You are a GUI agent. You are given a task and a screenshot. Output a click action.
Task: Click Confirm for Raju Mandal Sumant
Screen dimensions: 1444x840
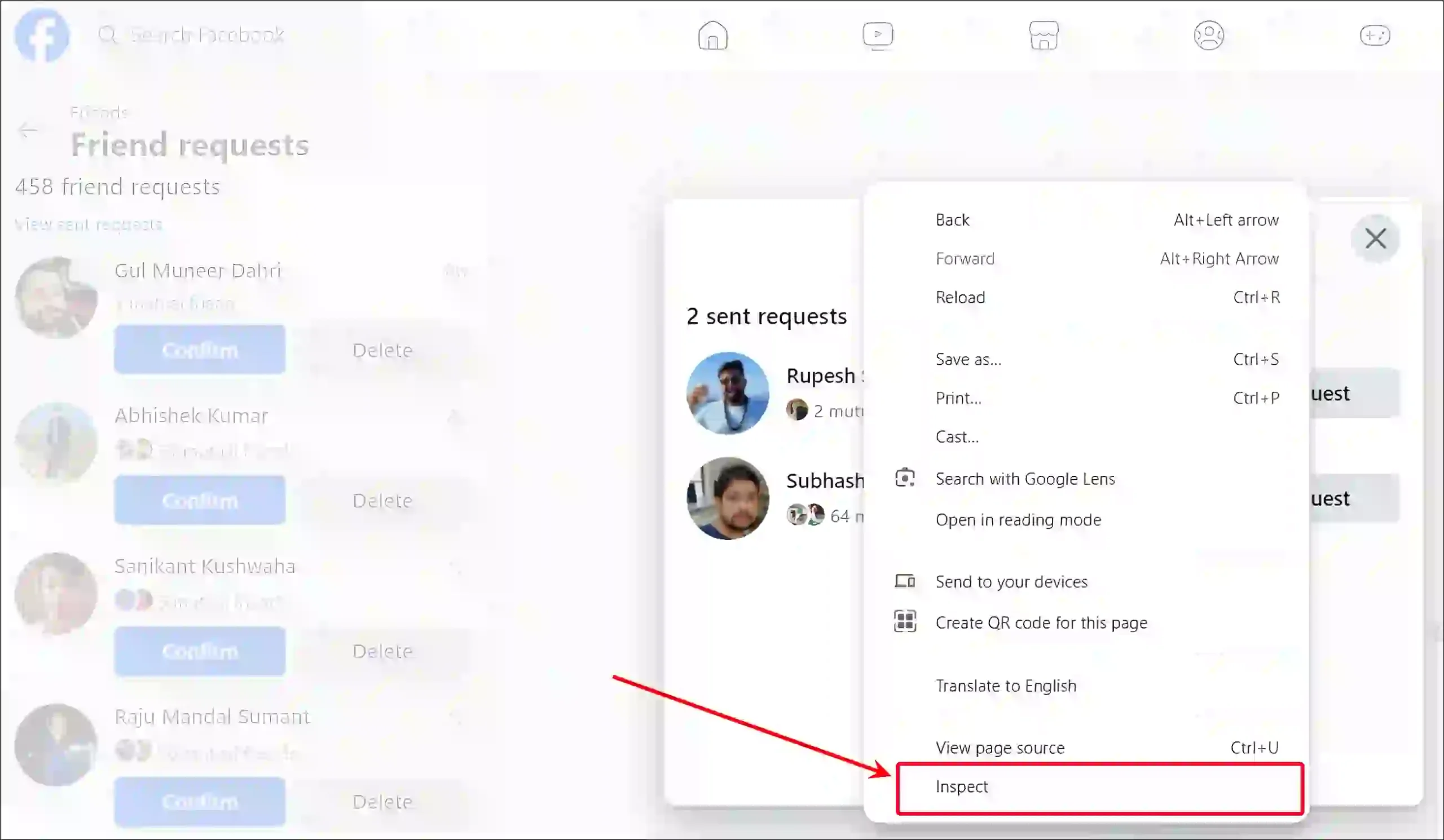tap(200, 800)
